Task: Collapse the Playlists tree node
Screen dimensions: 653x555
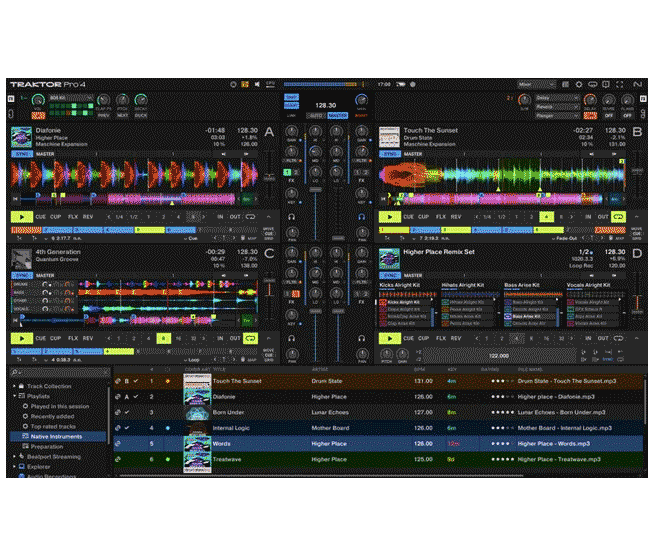Action: pyautogui.click(x=15, y=396)
